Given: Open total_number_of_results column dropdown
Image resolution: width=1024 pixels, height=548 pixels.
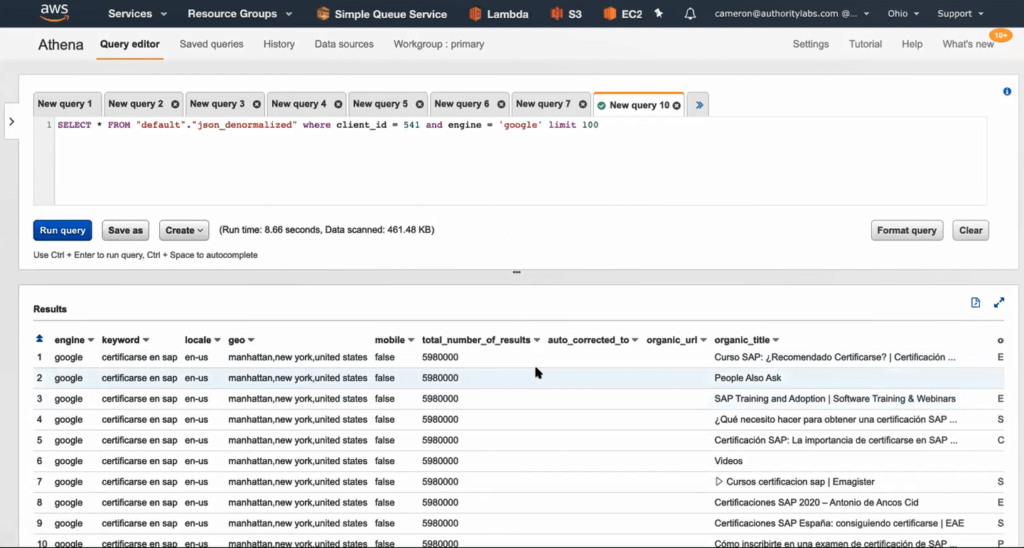Looking at the screenshot, I should tap(537, 340).
